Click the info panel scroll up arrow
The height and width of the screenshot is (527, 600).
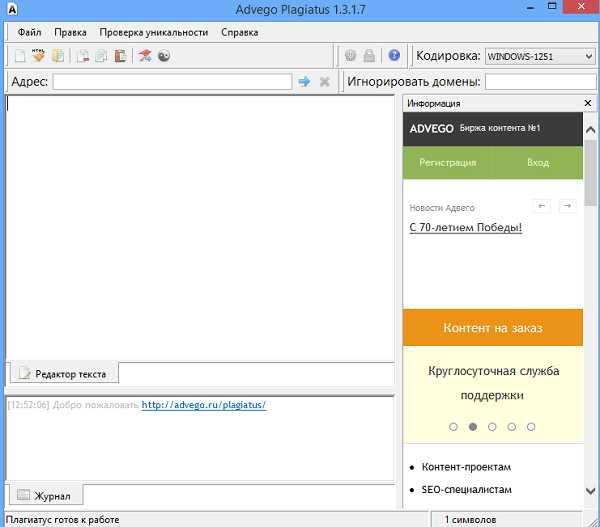click(x=590, y=130)
